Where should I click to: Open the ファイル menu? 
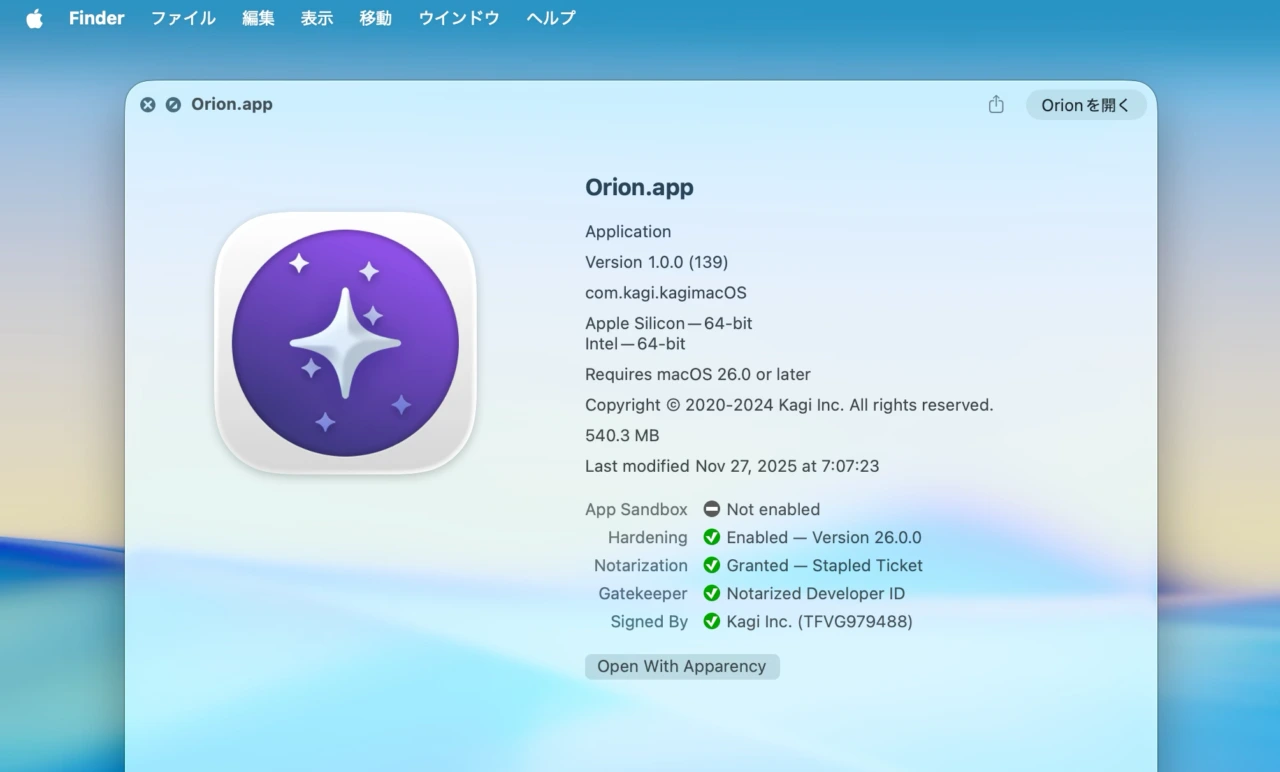click(183, 17)
